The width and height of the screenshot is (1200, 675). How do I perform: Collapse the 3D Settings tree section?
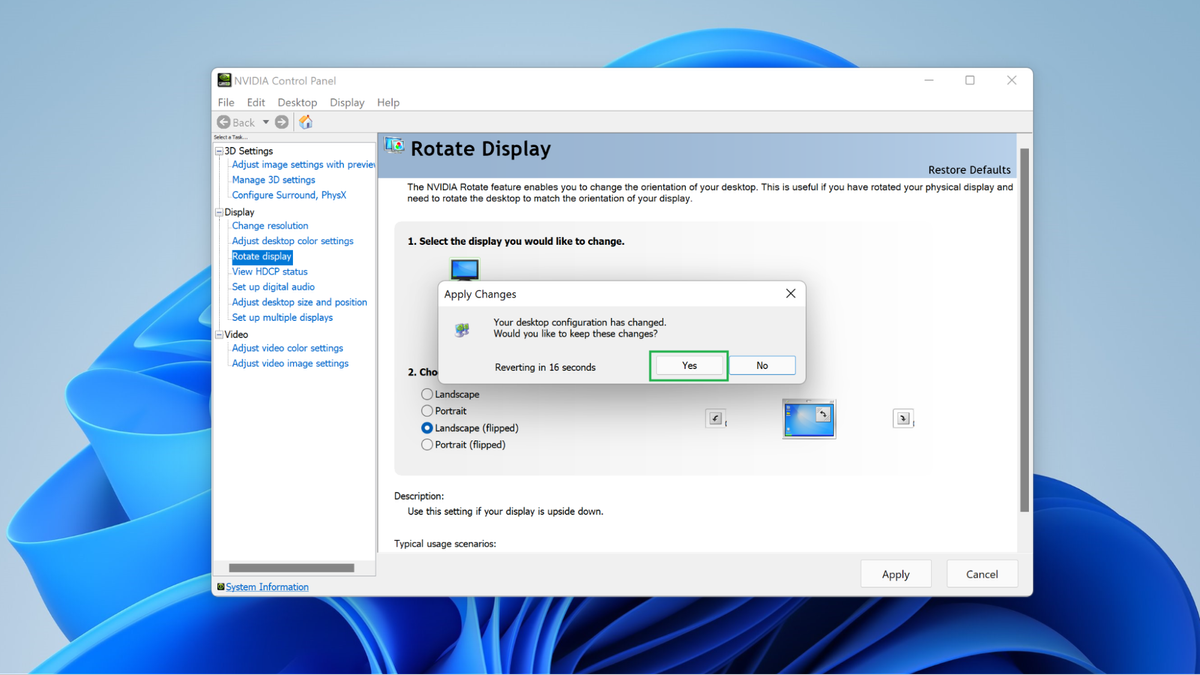pos(218,150)
